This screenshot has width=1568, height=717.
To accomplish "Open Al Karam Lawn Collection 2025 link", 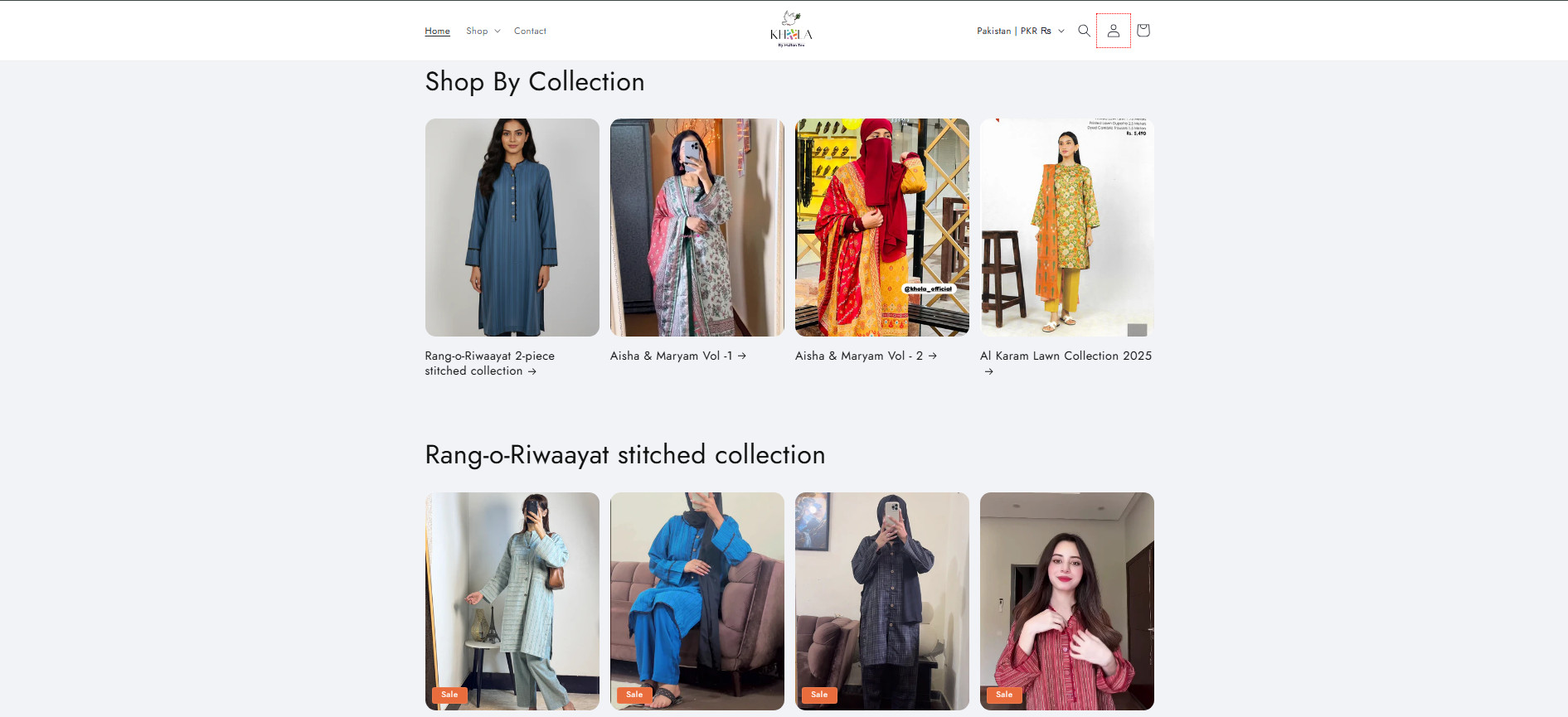I will 1066,356.
